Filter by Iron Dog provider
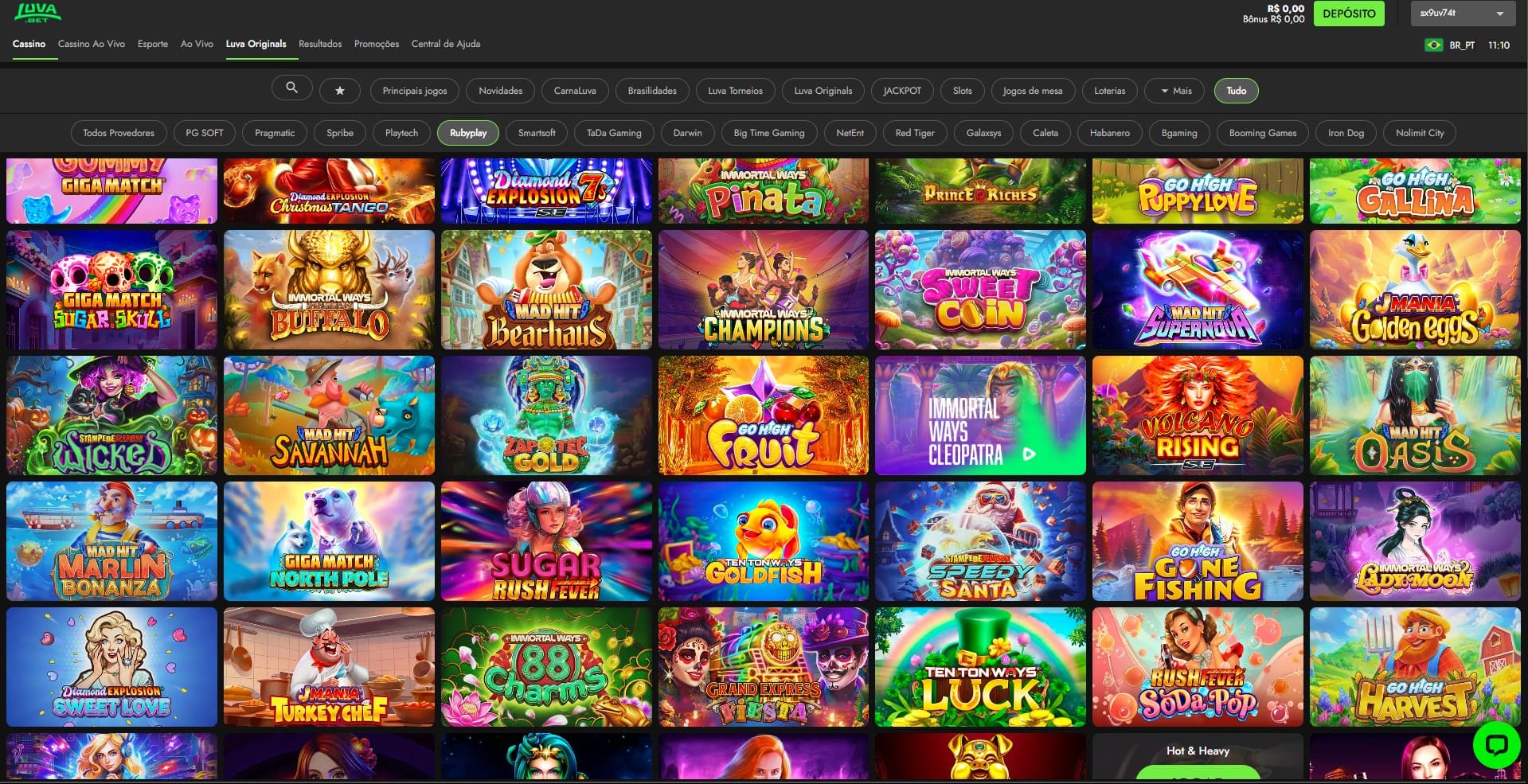1528x784 pixels. (1346, 133)
